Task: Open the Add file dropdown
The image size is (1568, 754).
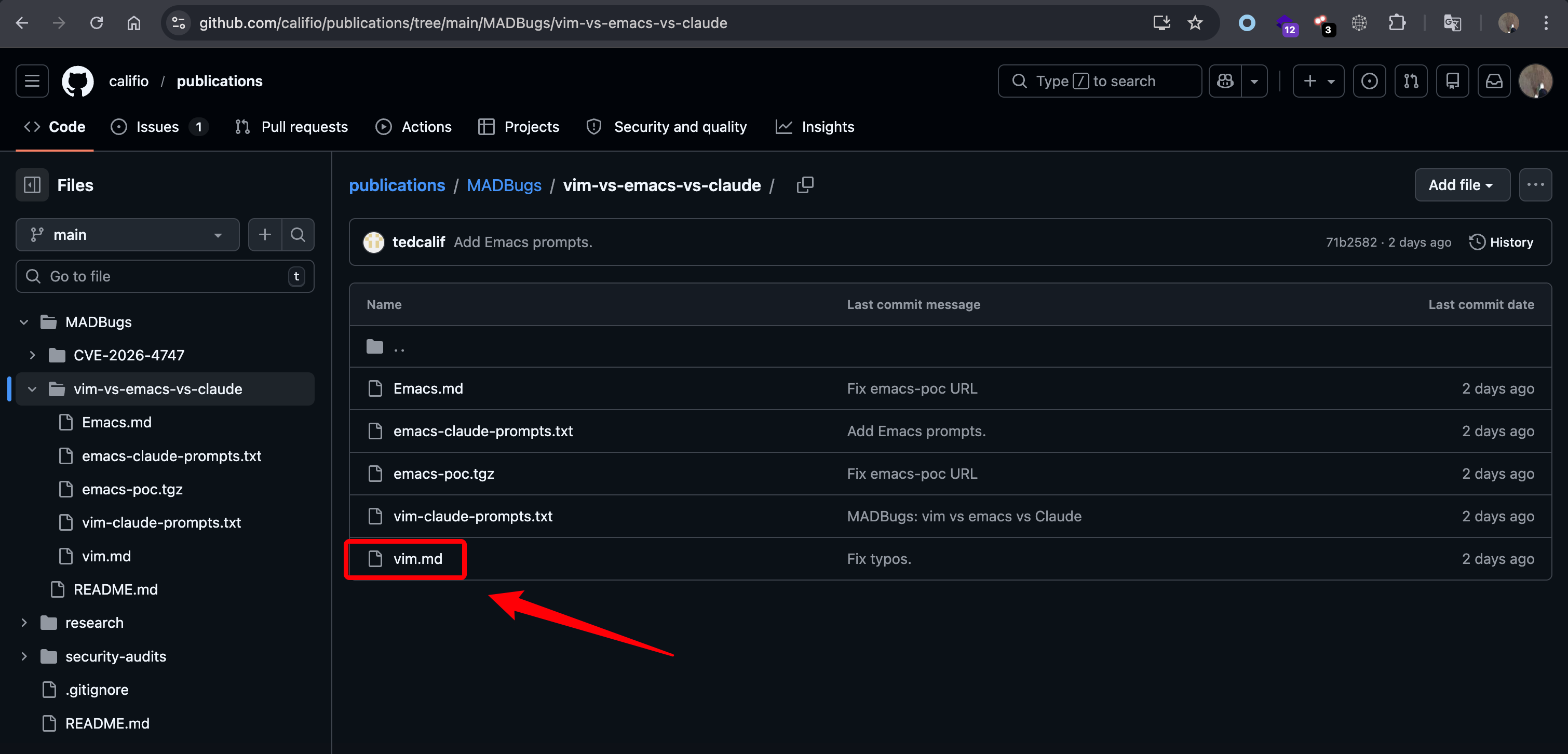Action: click(x=1462, y=185)
